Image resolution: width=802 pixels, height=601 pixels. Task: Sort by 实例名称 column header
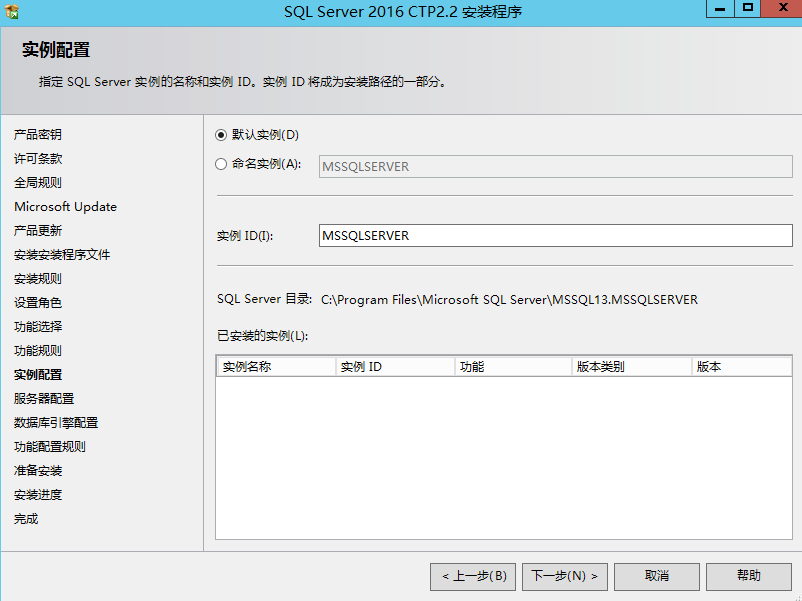coord(276,367)
